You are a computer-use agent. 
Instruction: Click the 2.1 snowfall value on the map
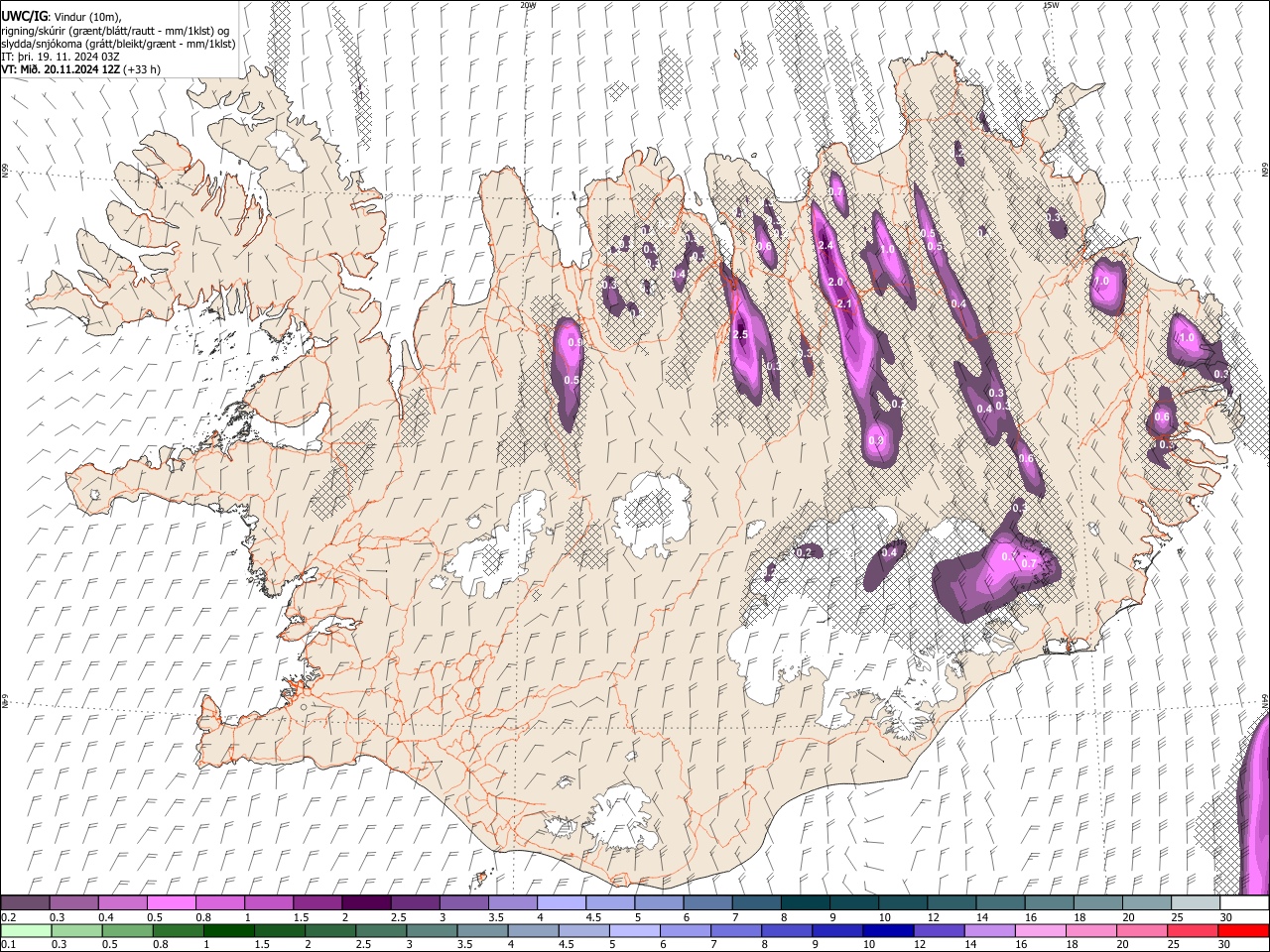pyautogui.click(x=845, y=303)
